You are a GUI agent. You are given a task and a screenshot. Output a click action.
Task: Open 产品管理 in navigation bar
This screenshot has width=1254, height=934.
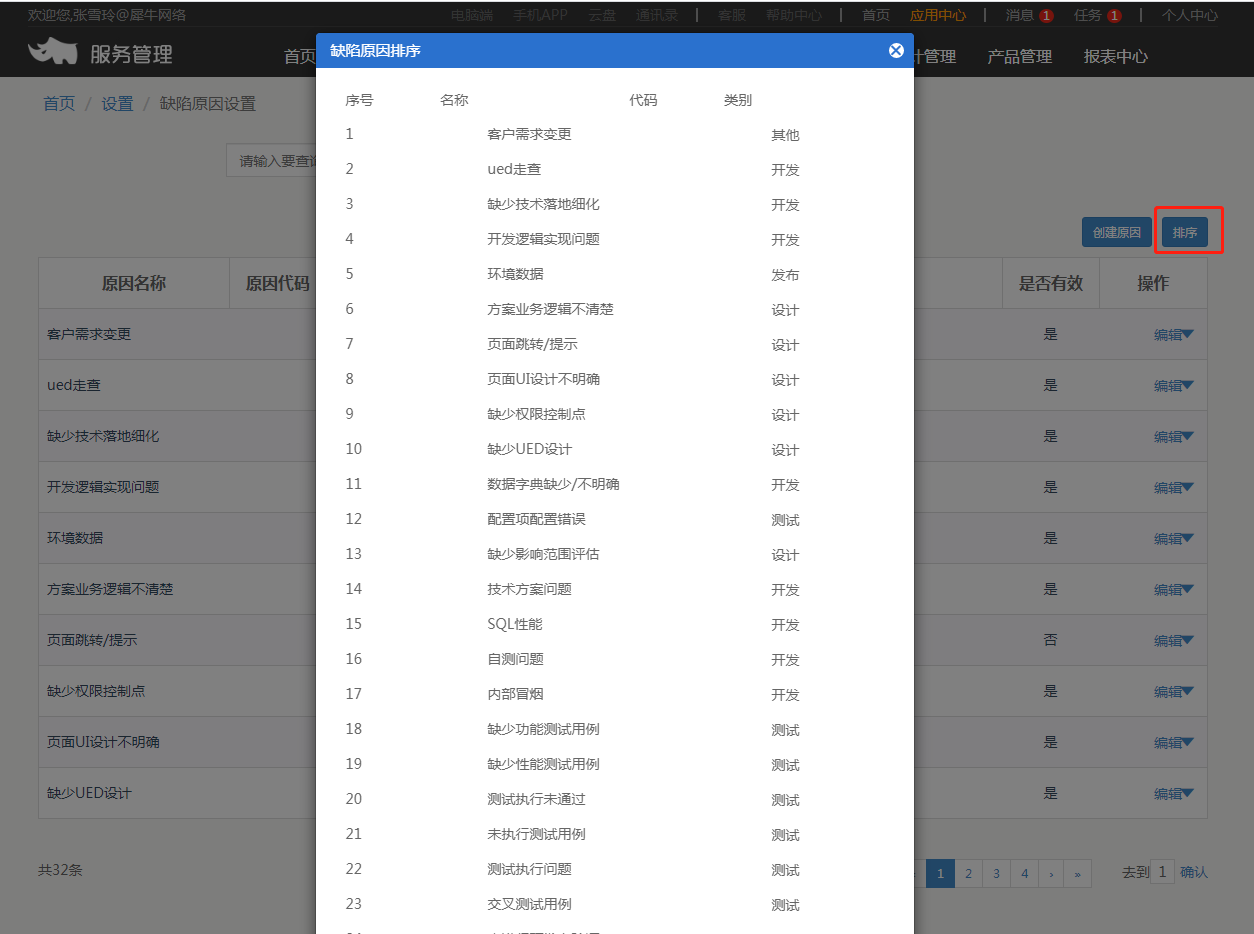1020,57
